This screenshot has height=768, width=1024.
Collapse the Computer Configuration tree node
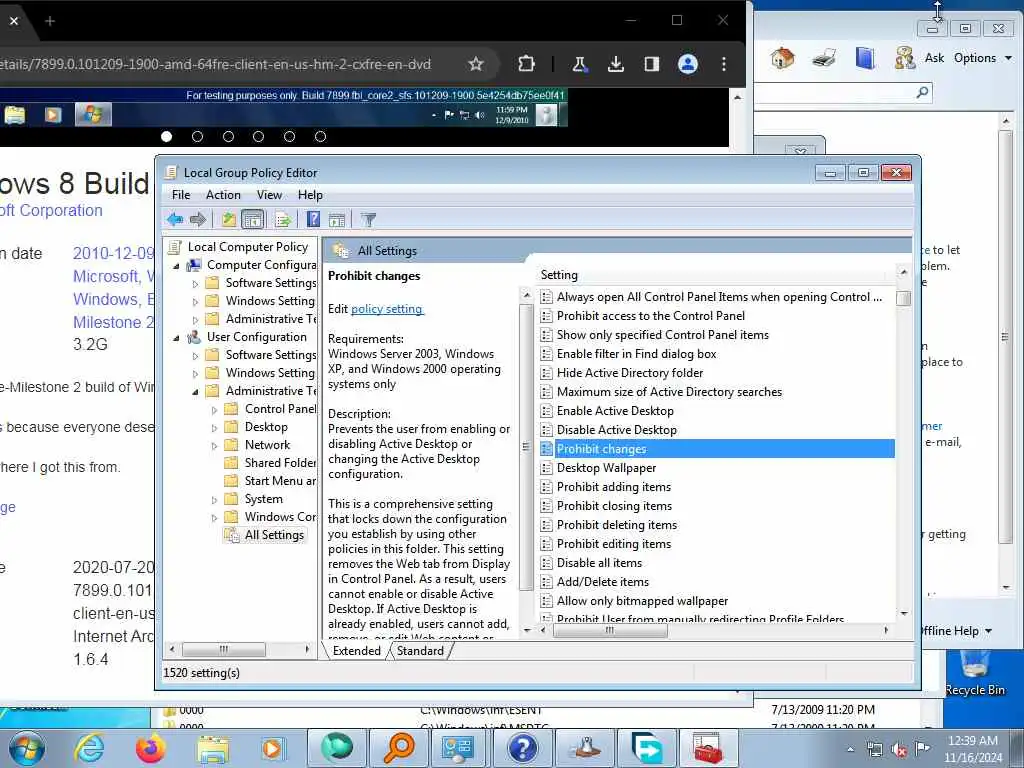[176, 266]
